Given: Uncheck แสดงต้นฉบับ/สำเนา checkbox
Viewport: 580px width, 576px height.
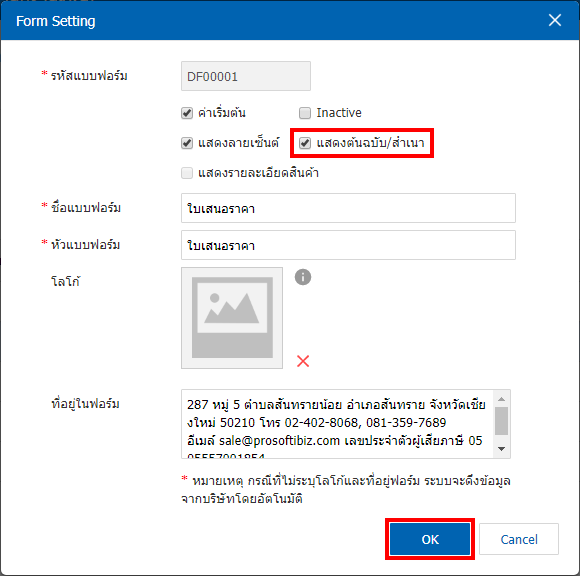Looking at the screenshot, I should point(305,143).
